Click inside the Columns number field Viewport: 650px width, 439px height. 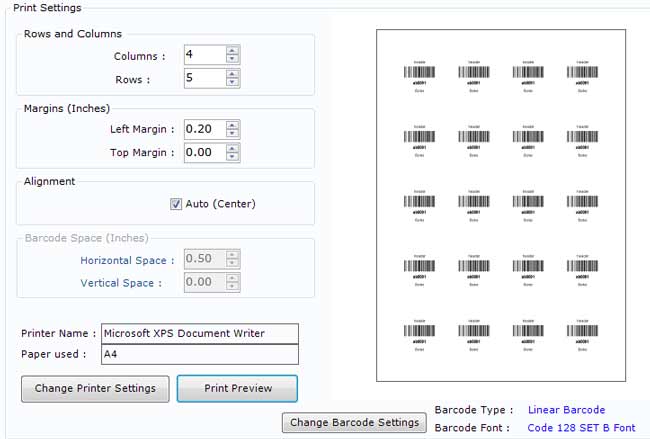tap(205, 55)
